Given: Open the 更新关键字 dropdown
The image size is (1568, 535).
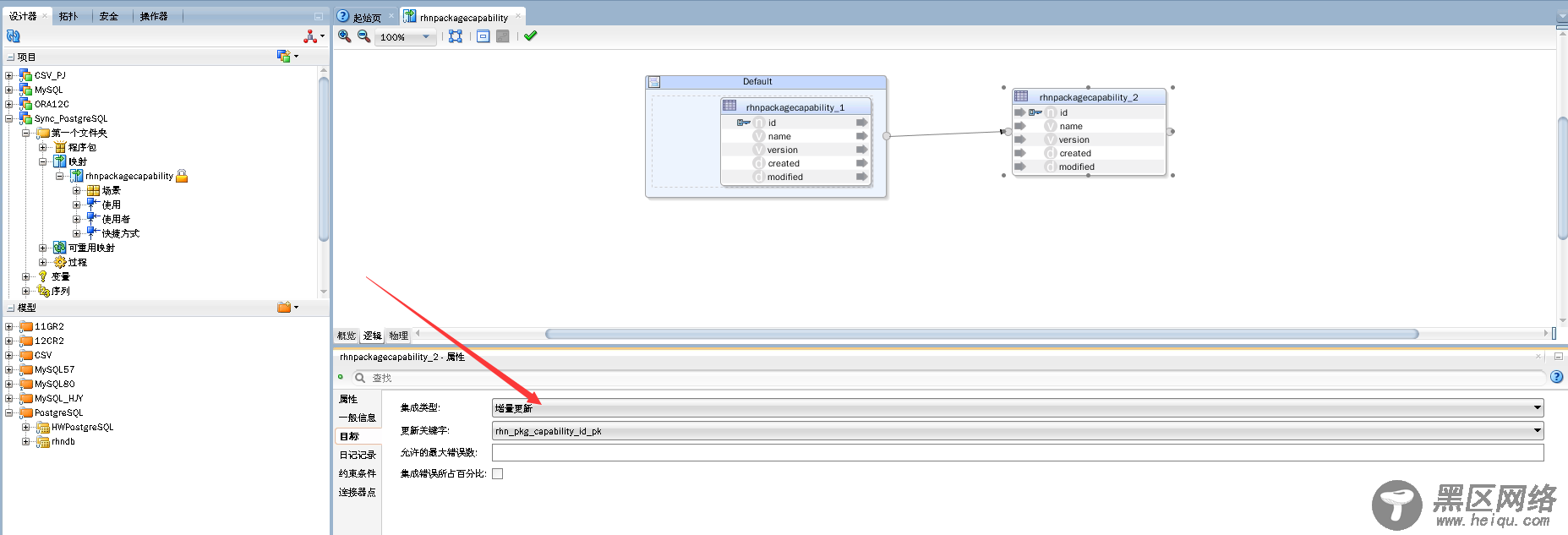Looking at the screenshot, I should (1018, 430).
